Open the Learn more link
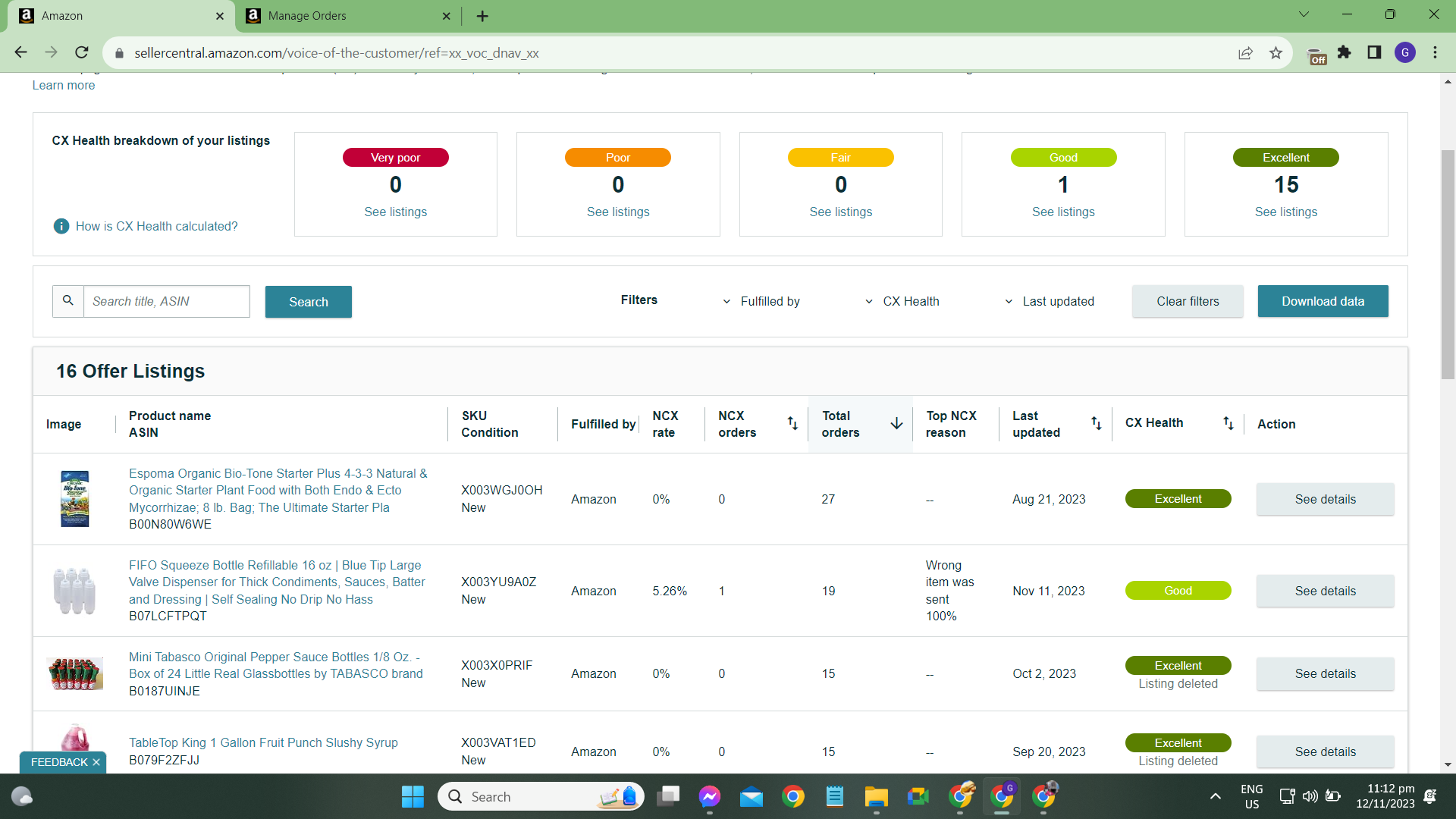1456x819 pixels. point(64,85)
